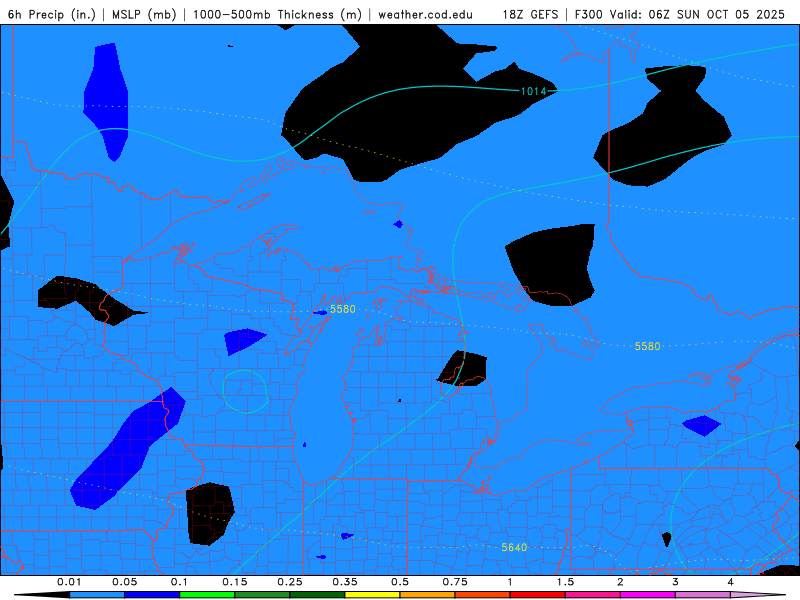The width and height of the screenshot is (800, 600).
Task: Select the red 1 inch legend swatch
Action: point(538,595)
